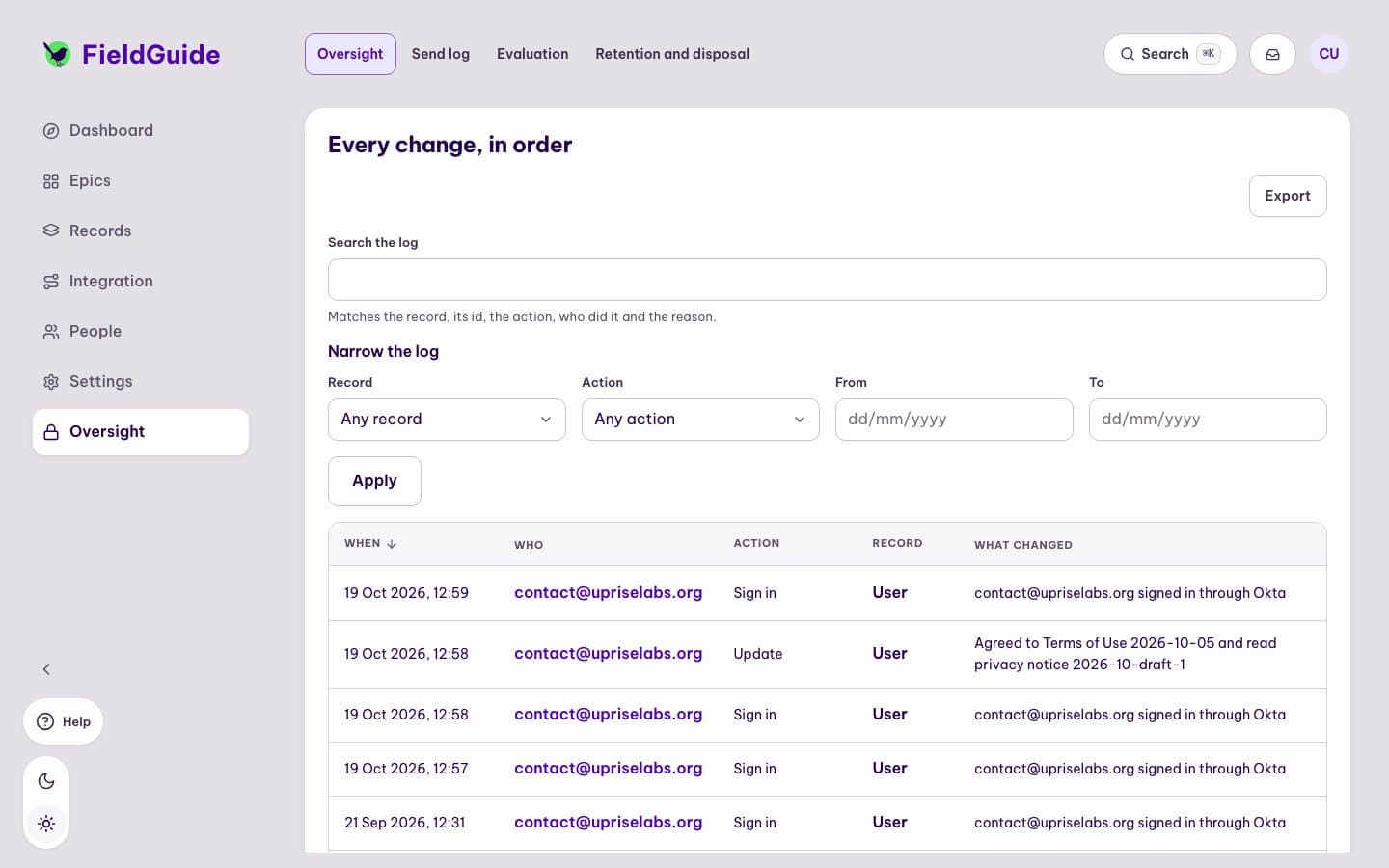Click the Terms of Use change description
Image resolution: width=1389 pixels, height=868 pixels.
[1125, 654]
